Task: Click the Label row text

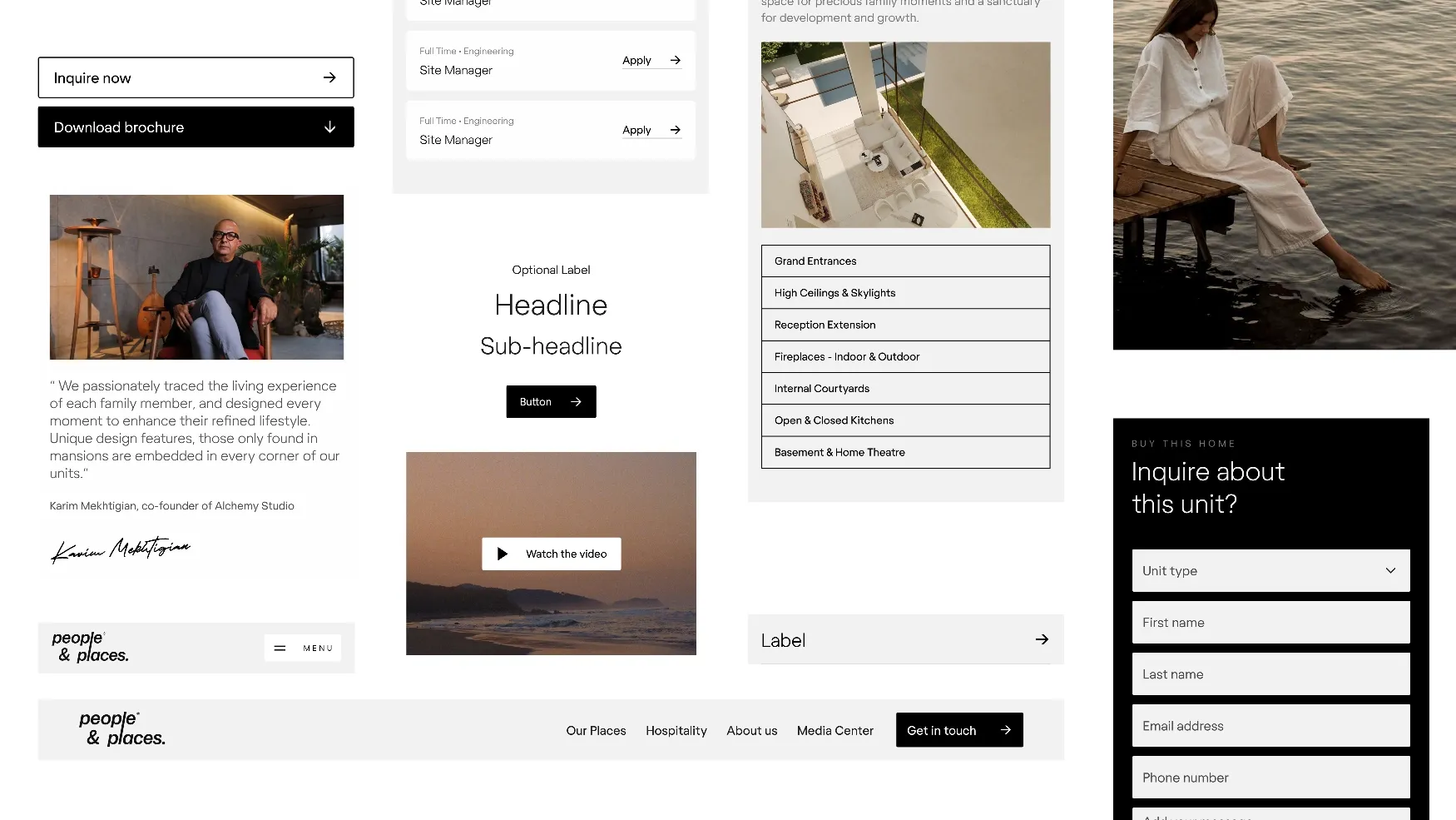Action: coord(783,640)
